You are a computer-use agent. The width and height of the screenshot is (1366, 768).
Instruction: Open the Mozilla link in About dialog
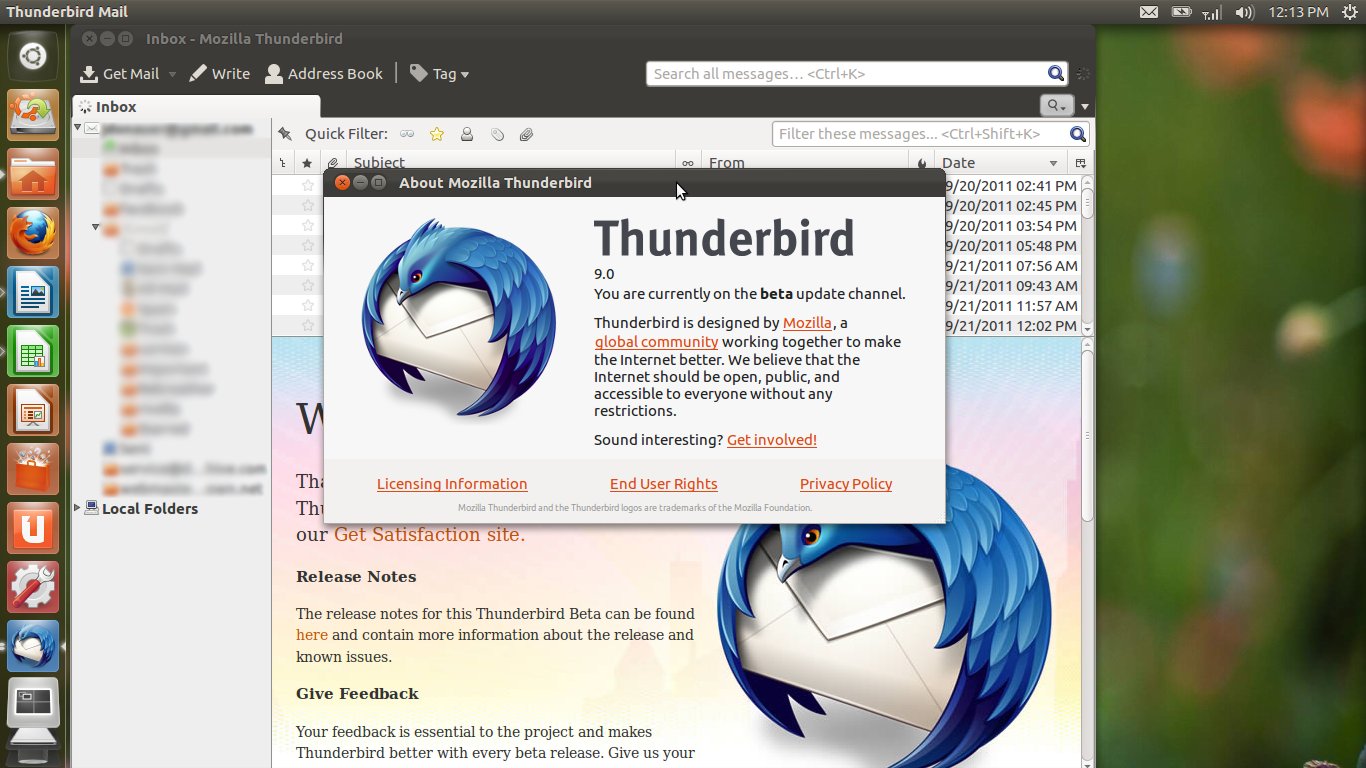(x=807, y=323)
